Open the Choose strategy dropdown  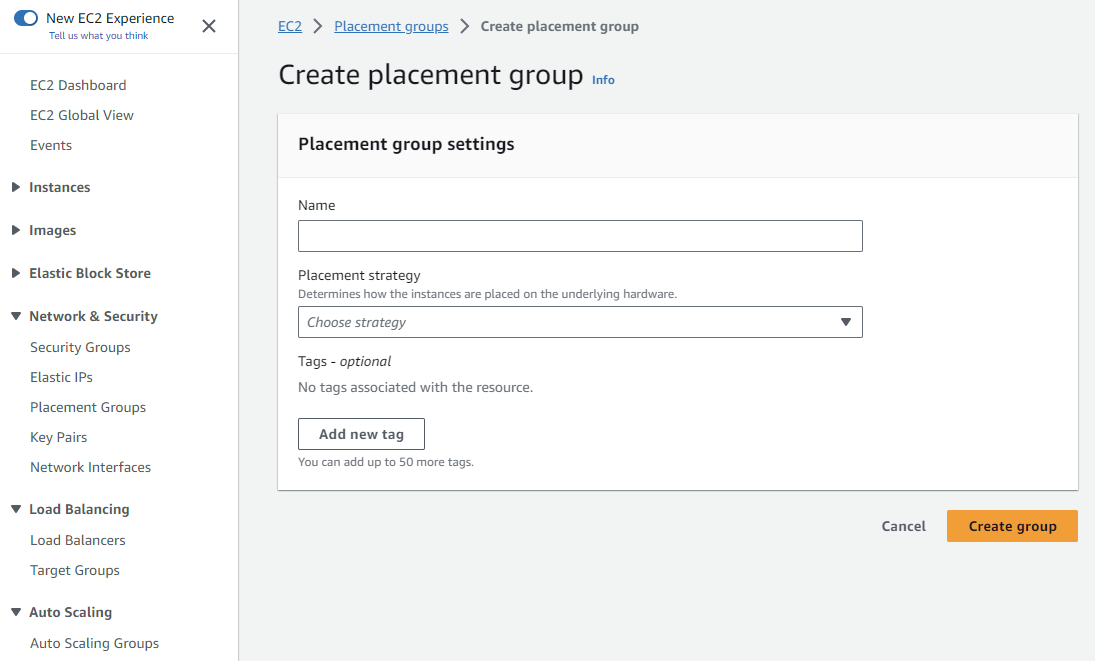tap(580, 322)
